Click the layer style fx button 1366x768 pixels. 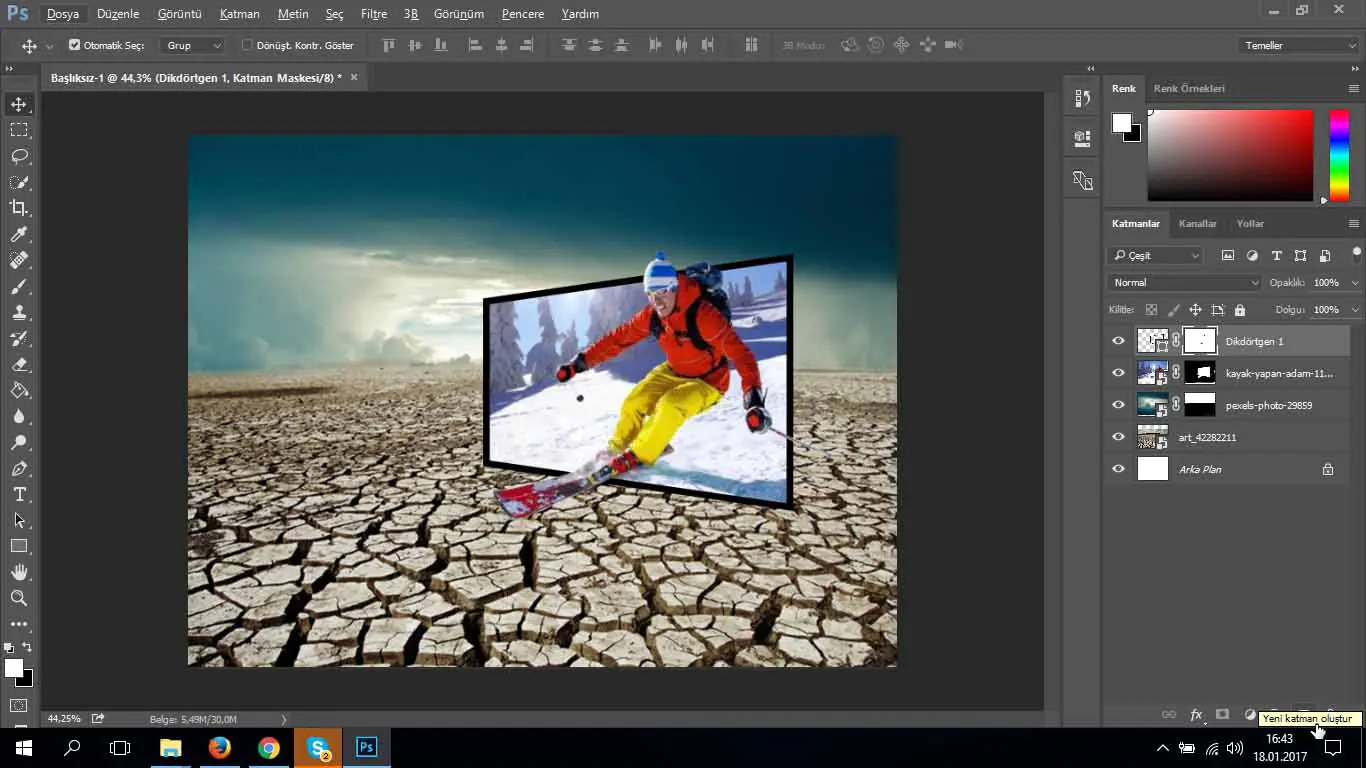tap(1196, 714)
